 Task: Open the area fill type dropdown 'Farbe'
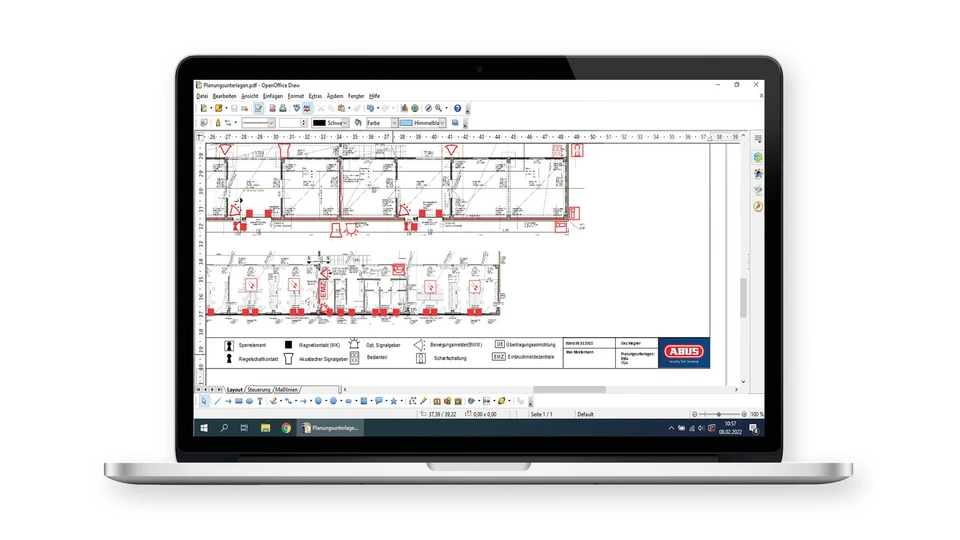[393, 122]
